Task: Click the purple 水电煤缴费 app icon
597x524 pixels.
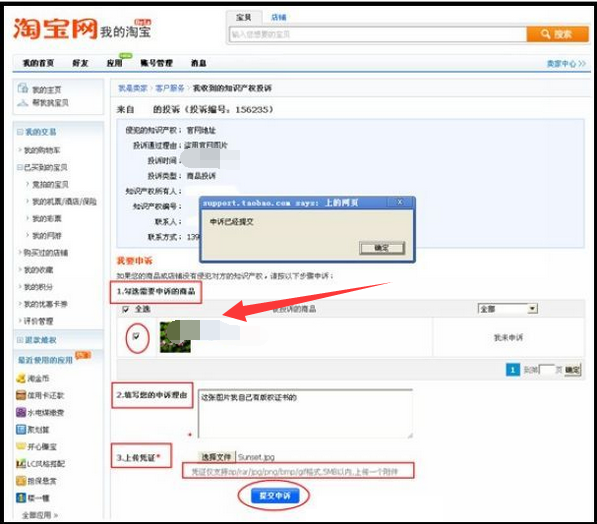Action: coord(21,412)
